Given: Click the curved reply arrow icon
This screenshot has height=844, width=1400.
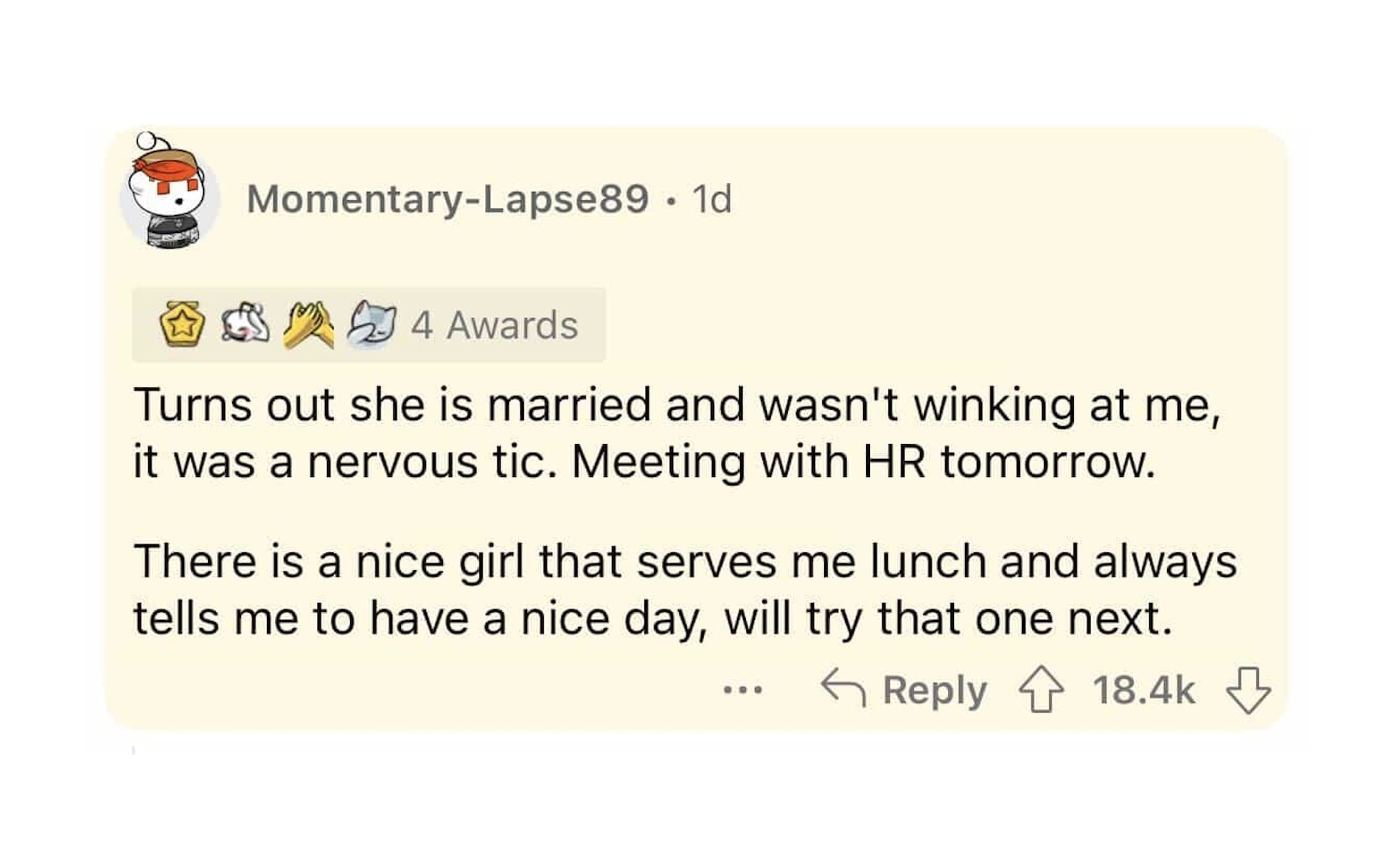Looking at the screenshot, I should tap(843, 687).
